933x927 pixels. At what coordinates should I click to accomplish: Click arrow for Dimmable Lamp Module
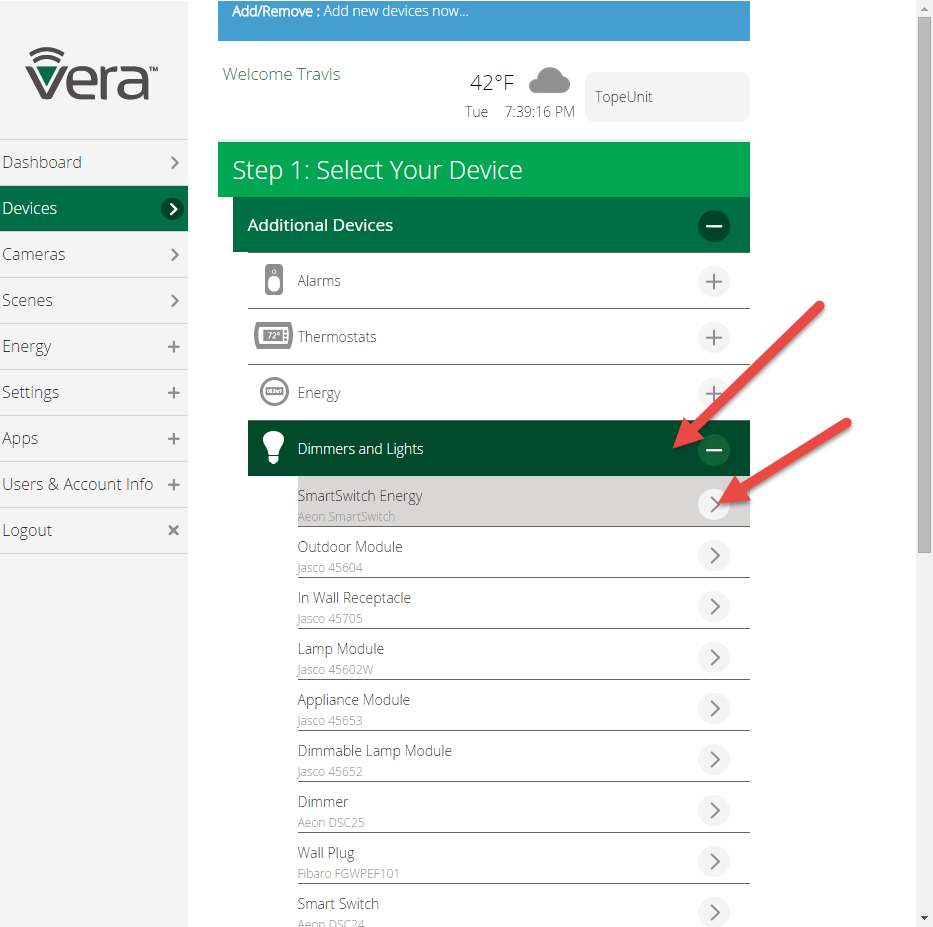[713, 759]
